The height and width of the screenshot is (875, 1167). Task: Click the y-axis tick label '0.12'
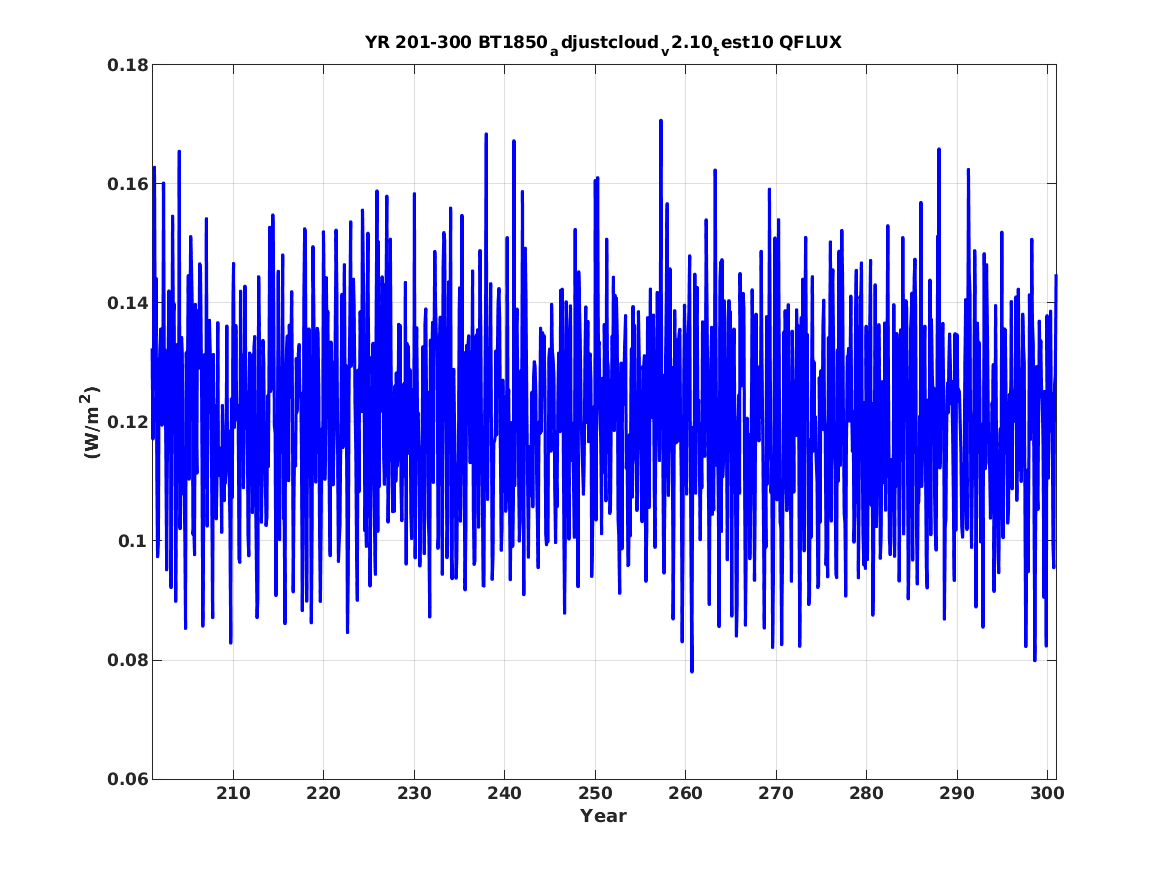click(127, 422)
